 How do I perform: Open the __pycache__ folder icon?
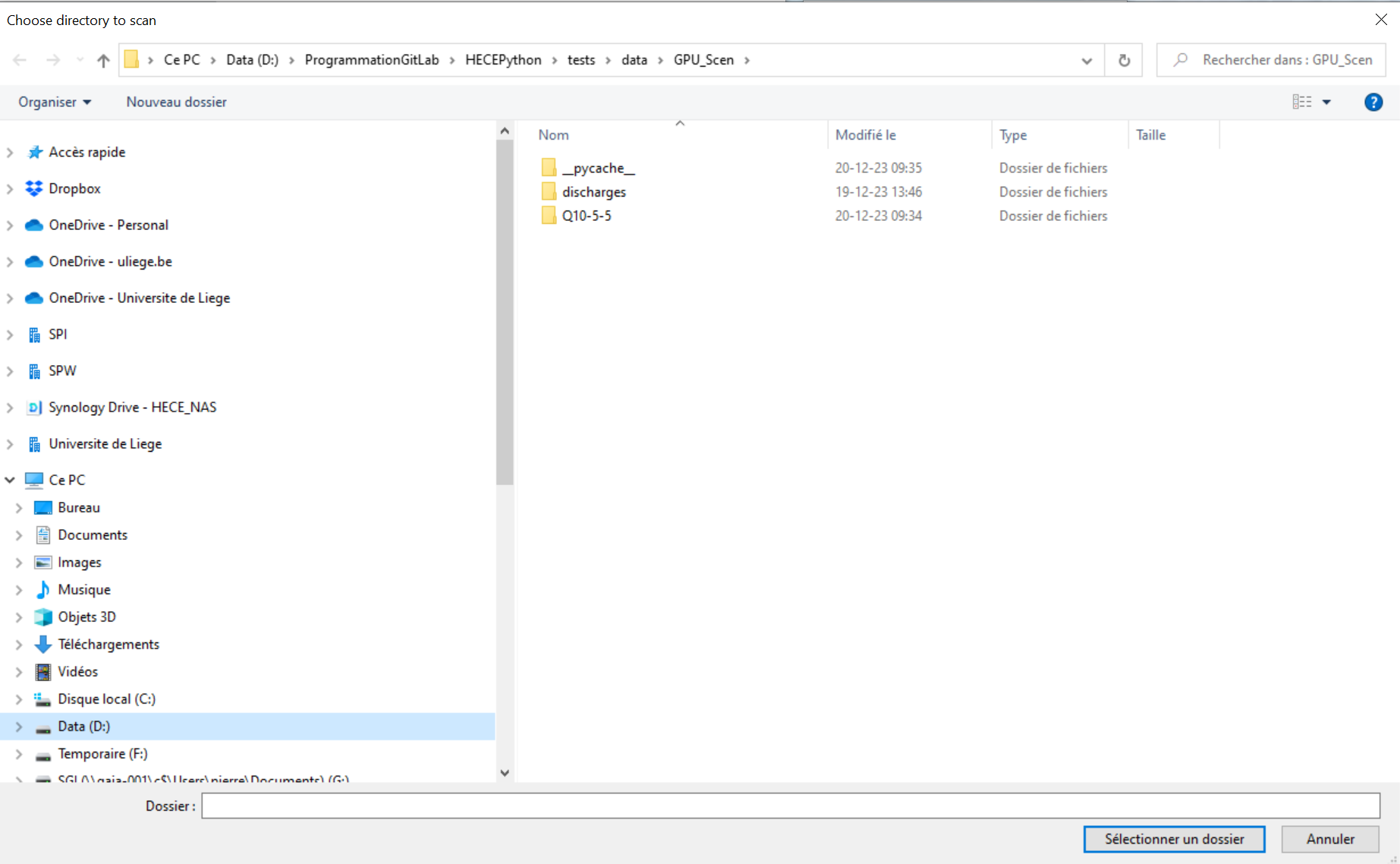pyautogui.click(x=549, y=168)
